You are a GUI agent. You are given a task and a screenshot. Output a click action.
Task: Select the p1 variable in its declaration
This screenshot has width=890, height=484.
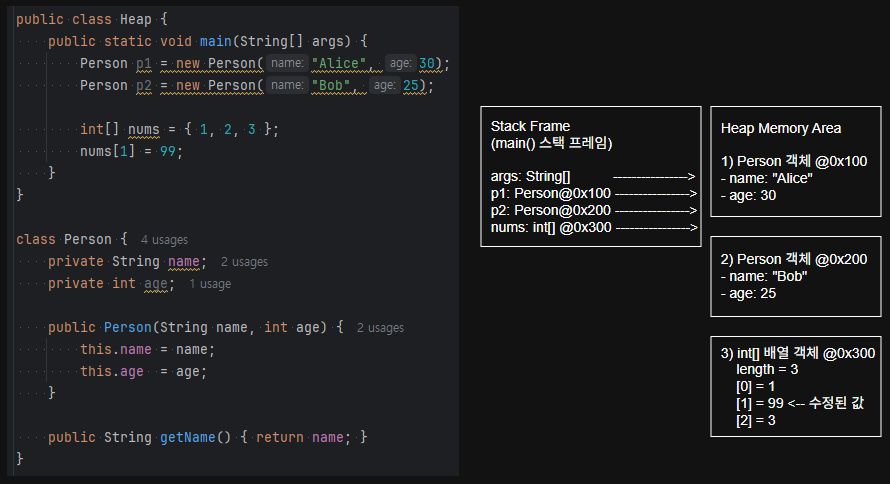144,64
